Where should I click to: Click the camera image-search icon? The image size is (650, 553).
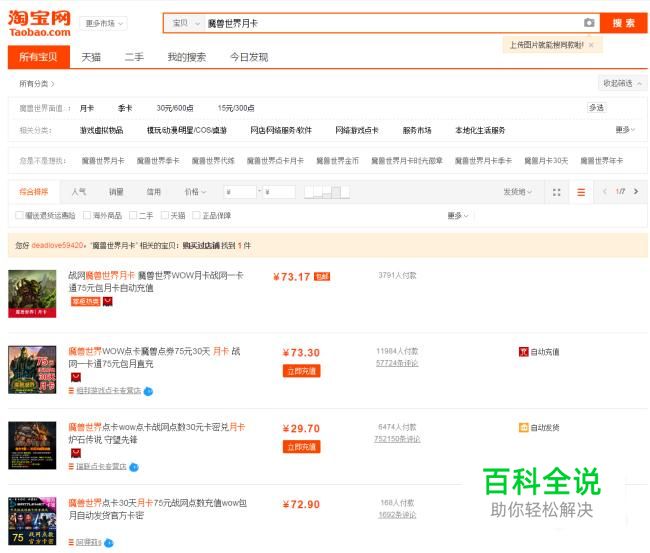coord(589,23)
